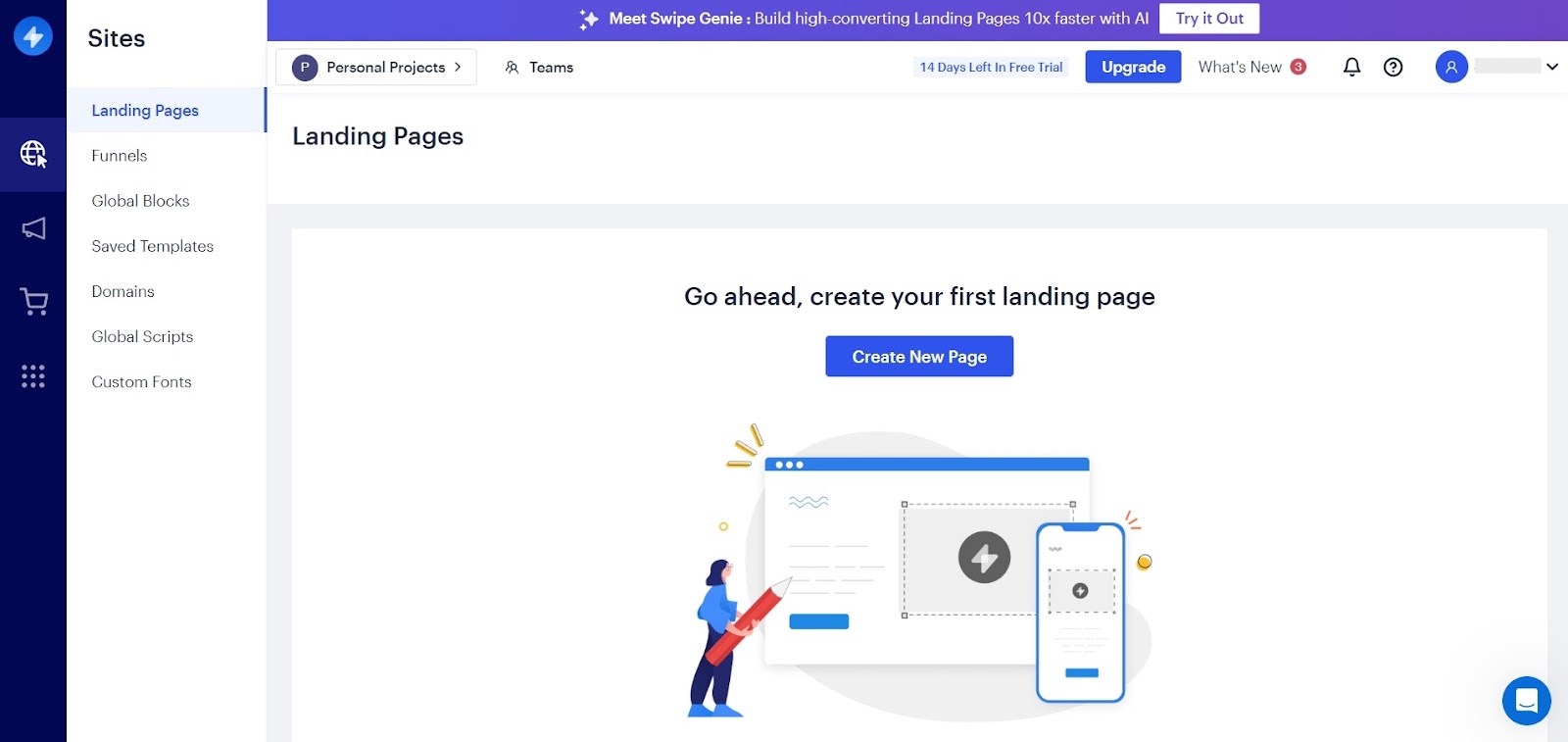The width and height of the screenshot is (1568, 742).
Task: Open notifications bell icon
Action: click(1351, 67)
